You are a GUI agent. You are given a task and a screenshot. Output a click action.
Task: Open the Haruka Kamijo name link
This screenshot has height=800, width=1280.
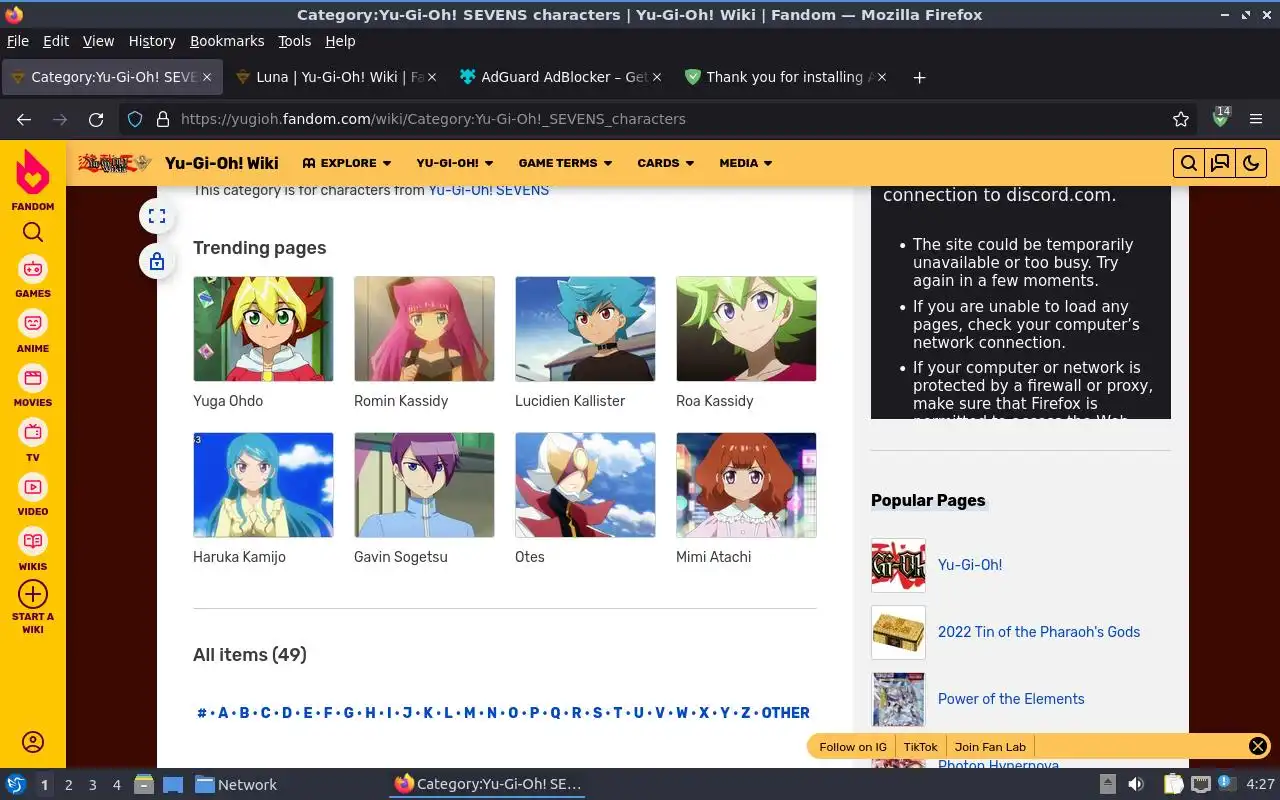(x=239, y=557)
